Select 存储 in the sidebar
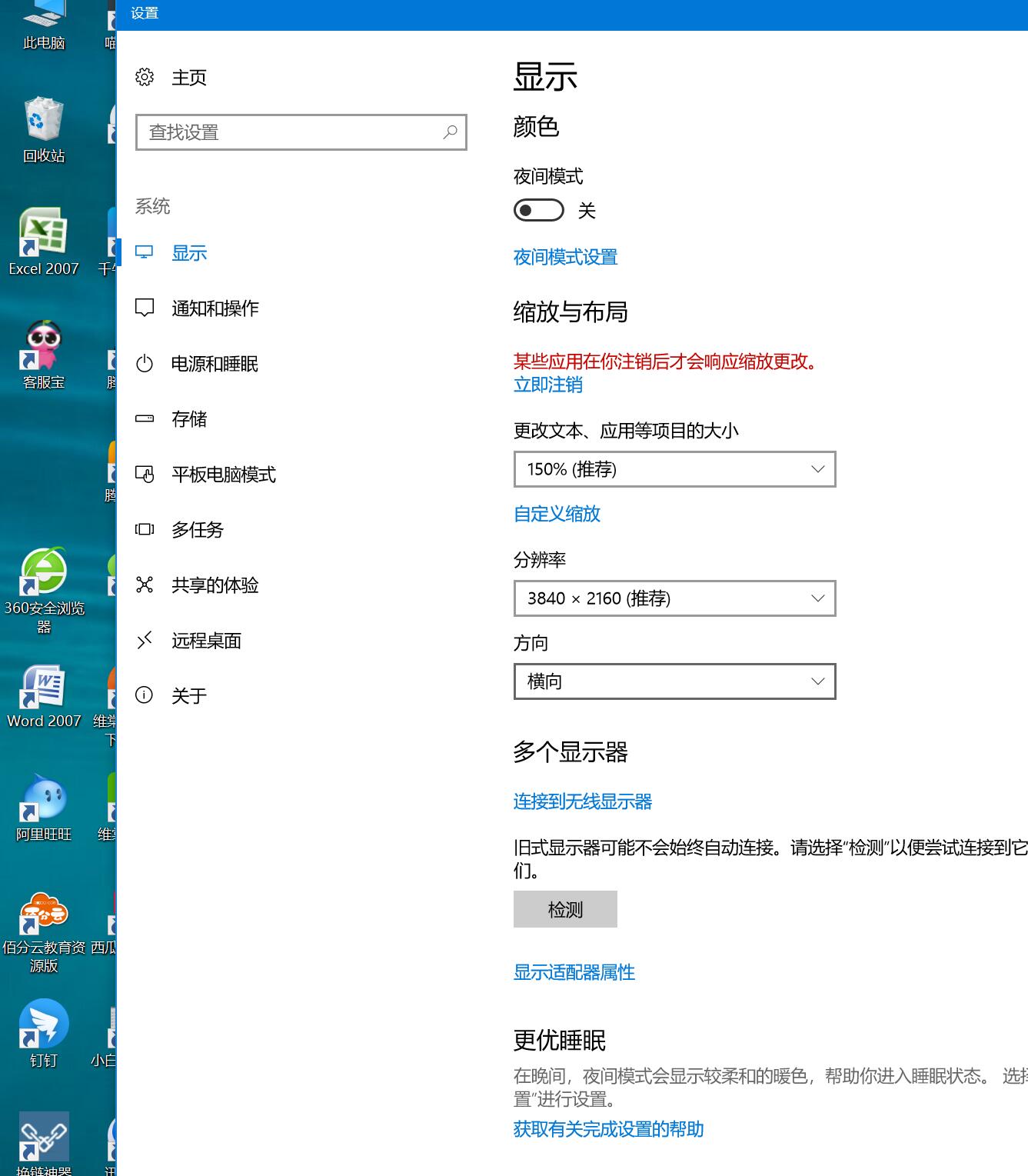Image resolution: width=1028 pixels, height=1176 pixels. (189, 419)
